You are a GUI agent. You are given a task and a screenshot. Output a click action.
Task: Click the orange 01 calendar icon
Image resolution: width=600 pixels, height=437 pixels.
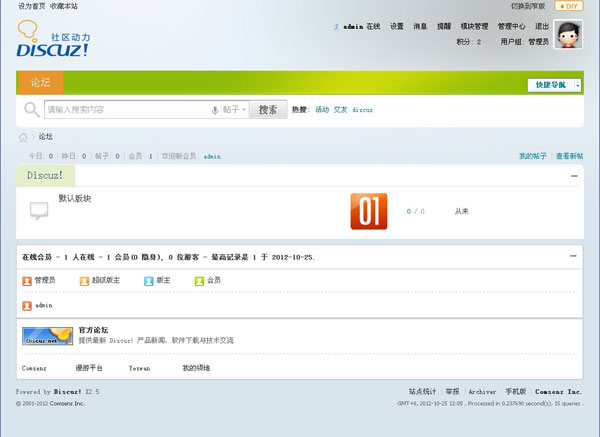[x=368, y=211]
